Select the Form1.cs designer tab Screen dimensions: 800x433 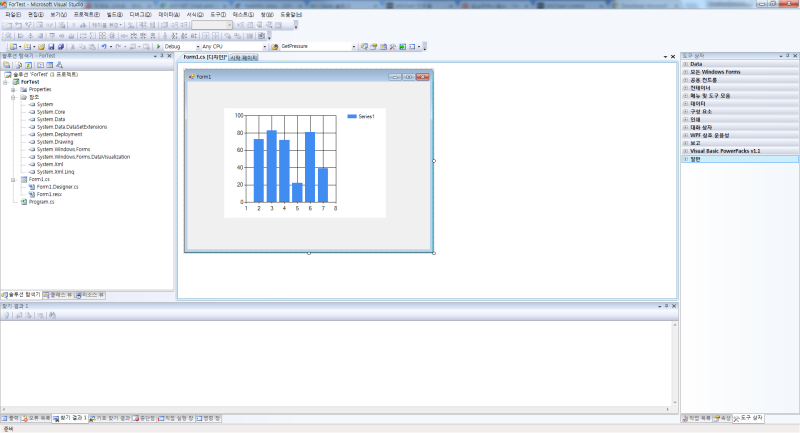tap(205, 57)
